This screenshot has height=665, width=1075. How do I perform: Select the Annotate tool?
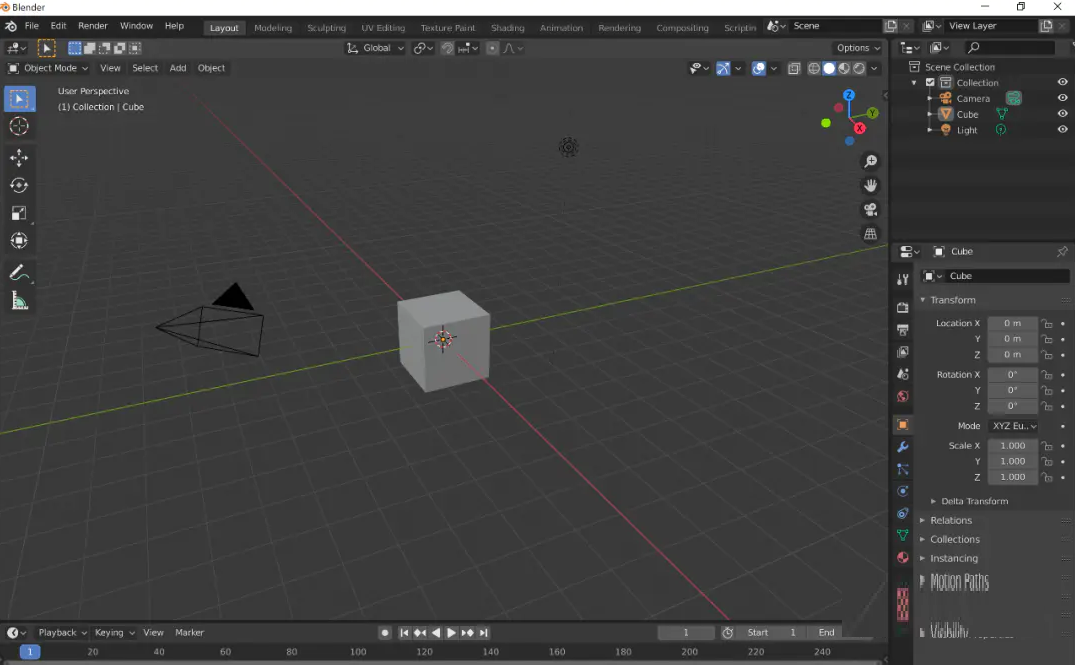pos(19,274)
